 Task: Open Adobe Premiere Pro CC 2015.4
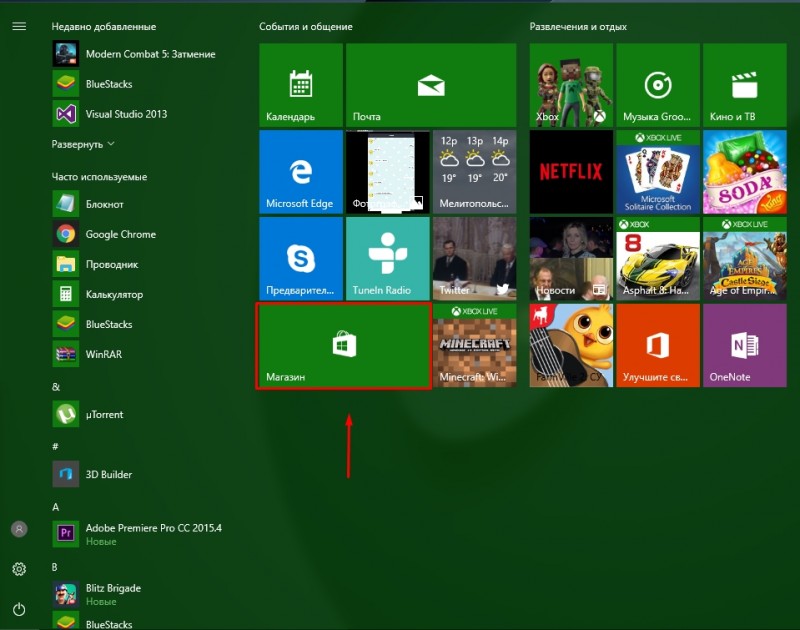coord(137,534)
